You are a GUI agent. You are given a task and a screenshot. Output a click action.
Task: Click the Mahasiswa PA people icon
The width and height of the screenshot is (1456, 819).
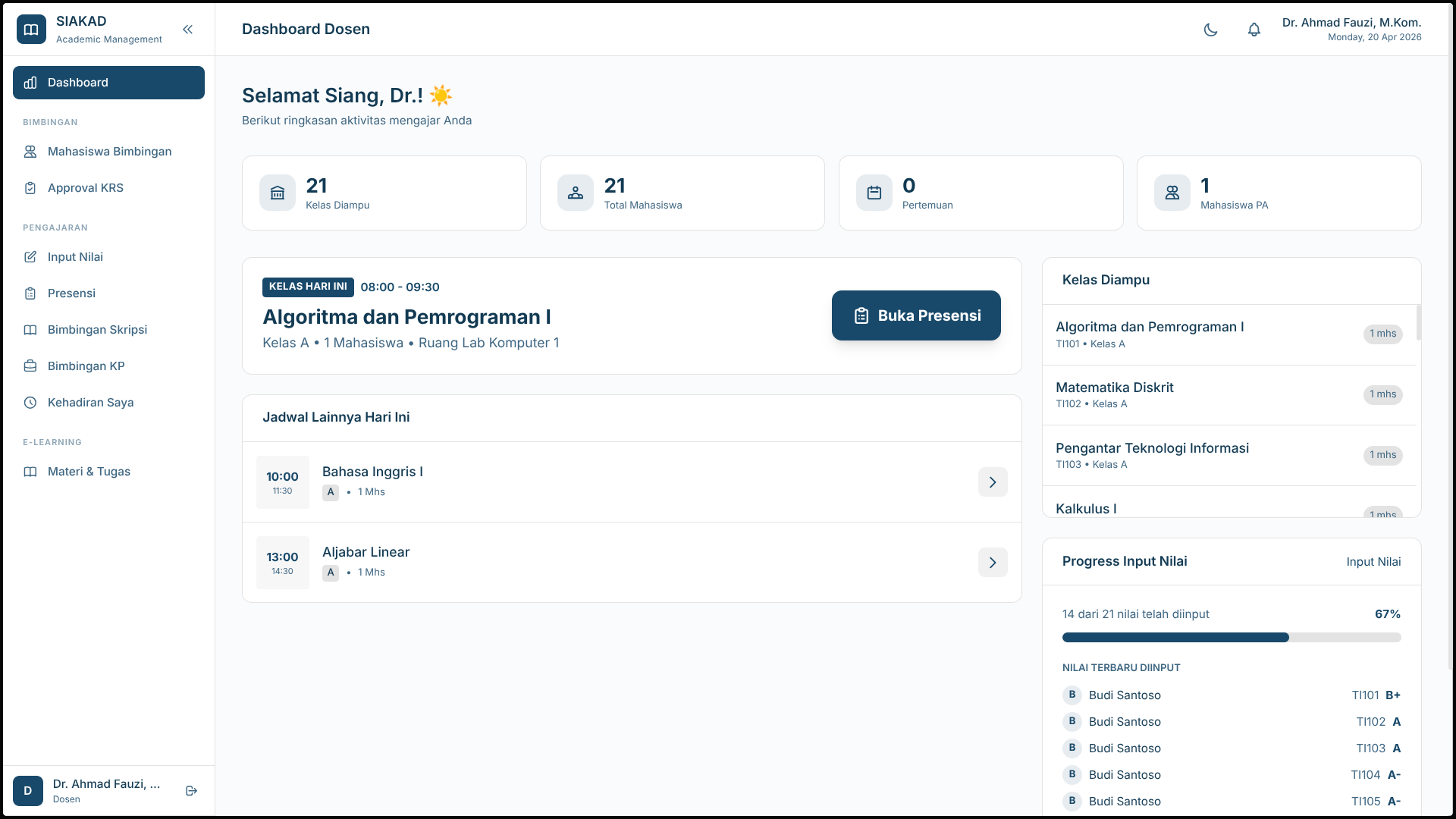(1172, 193)
